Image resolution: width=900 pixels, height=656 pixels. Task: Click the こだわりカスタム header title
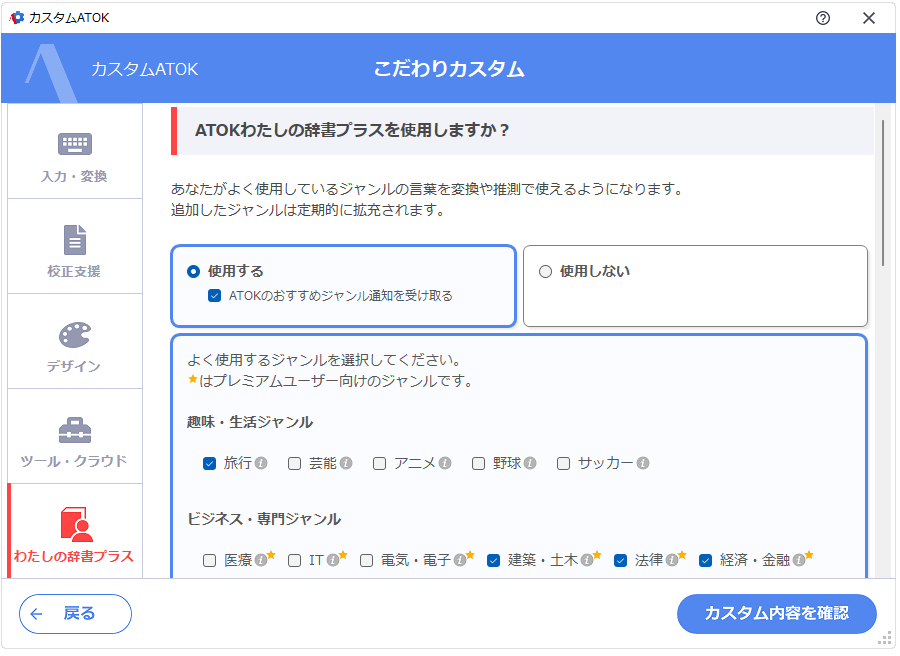[449, 69]
